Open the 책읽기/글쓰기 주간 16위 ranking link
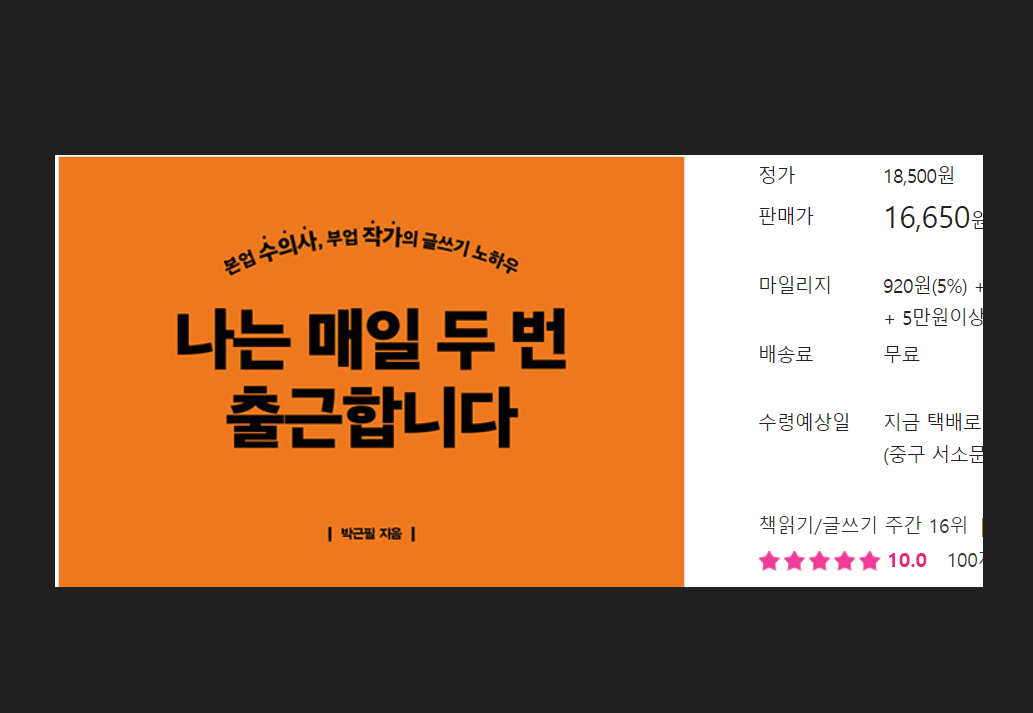This screenshot has width=1033, height=713. [862, 525]
